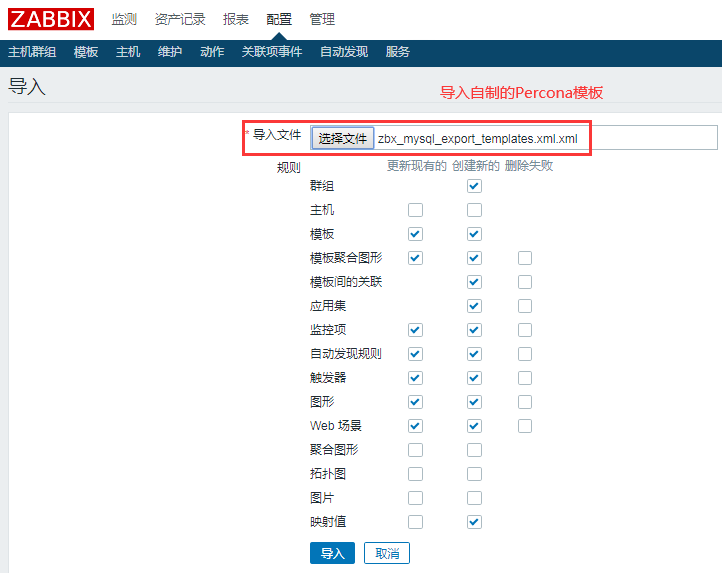This screenshot has width=722, height=573.
Task: Uncheck 更新现有的 for Web 场景
Action: (x=415, y=426)
